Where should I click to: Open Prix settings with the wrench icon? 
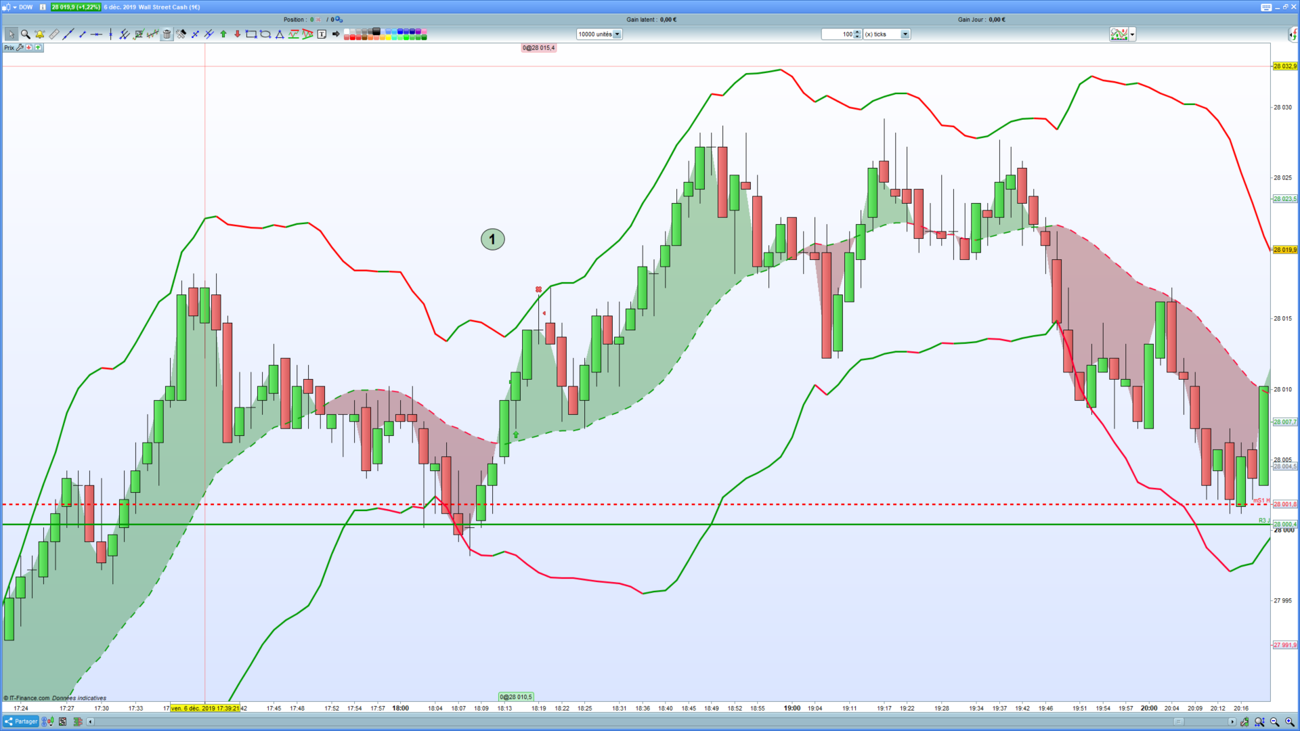tap(20, 48)
